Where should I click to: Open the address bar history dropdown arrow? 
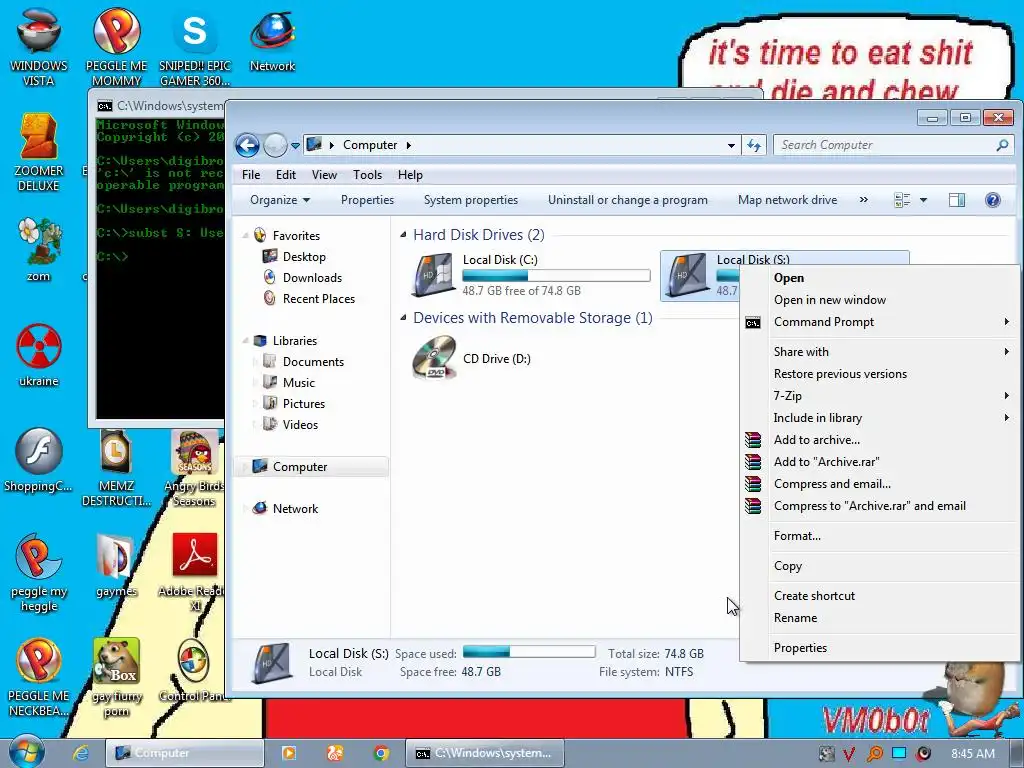tap(731, 146)
